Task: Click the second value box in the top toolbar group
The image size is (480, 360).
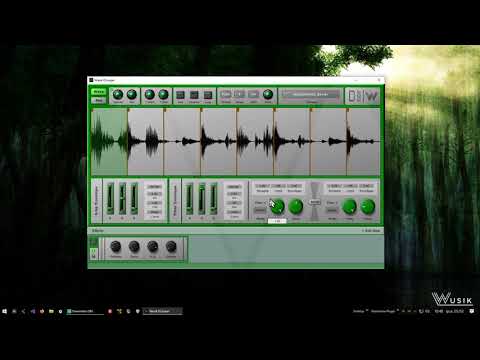Action: click(240, 94)
